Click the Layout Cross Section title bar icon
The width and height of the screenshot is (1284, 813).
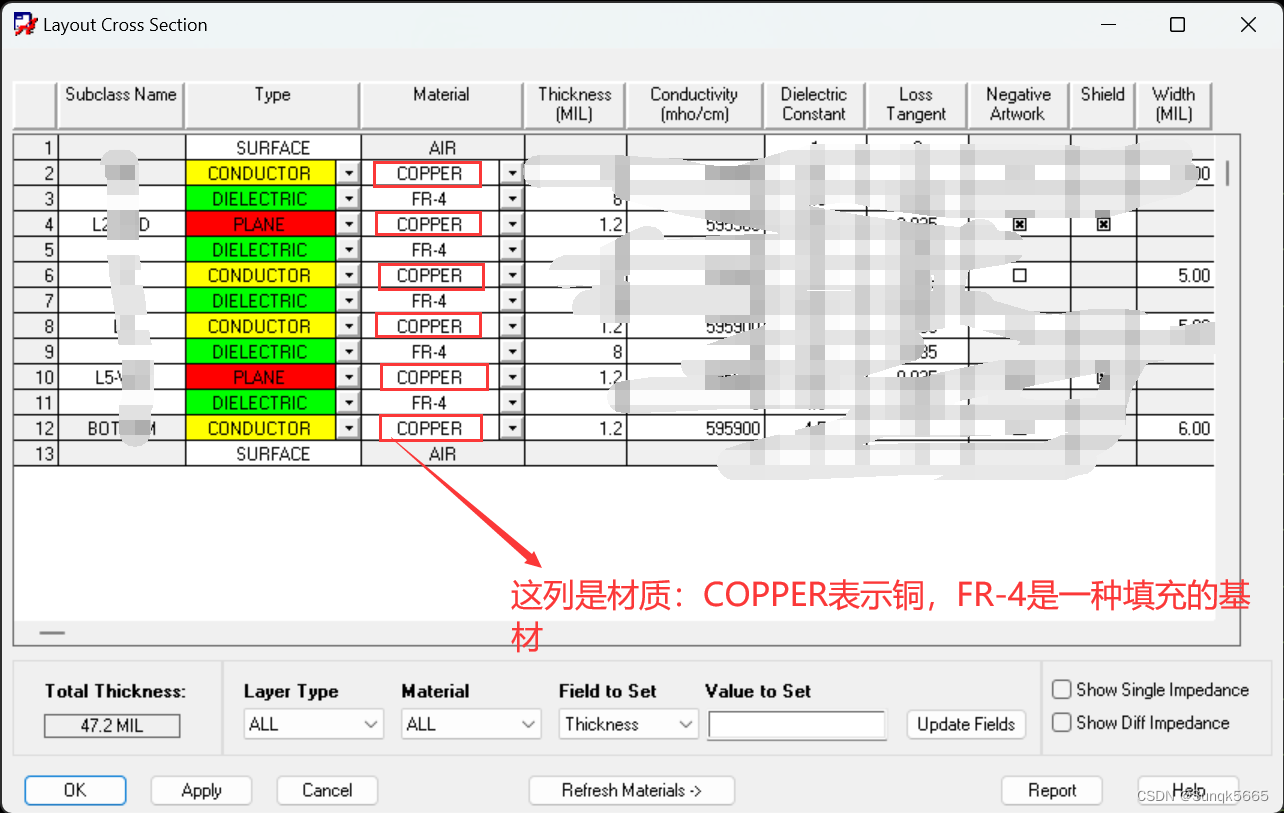[24, 24]
